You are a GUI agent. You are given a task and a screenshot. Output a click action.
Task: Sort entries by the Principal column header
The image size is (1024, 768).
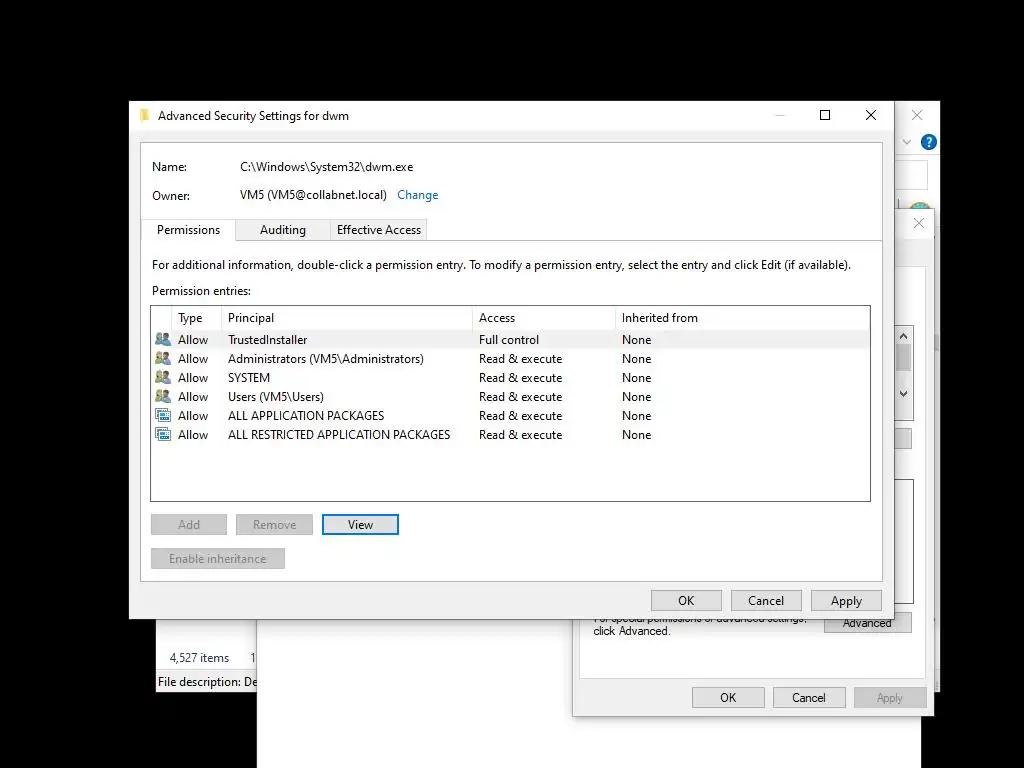click(347, 318)
